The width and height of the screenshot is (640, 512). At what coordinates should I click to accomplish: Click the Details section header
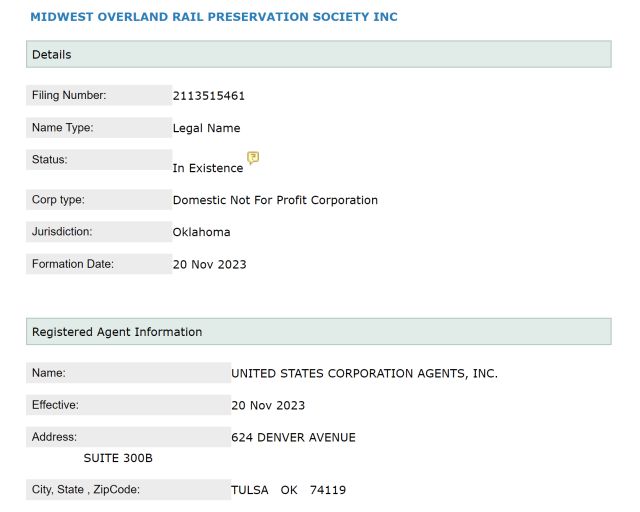[319, 54]
